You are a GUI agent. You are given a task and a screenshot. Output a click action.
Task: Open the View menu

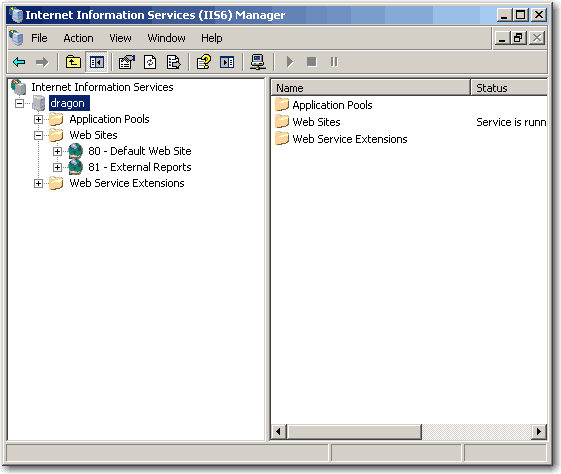[120, 38]
